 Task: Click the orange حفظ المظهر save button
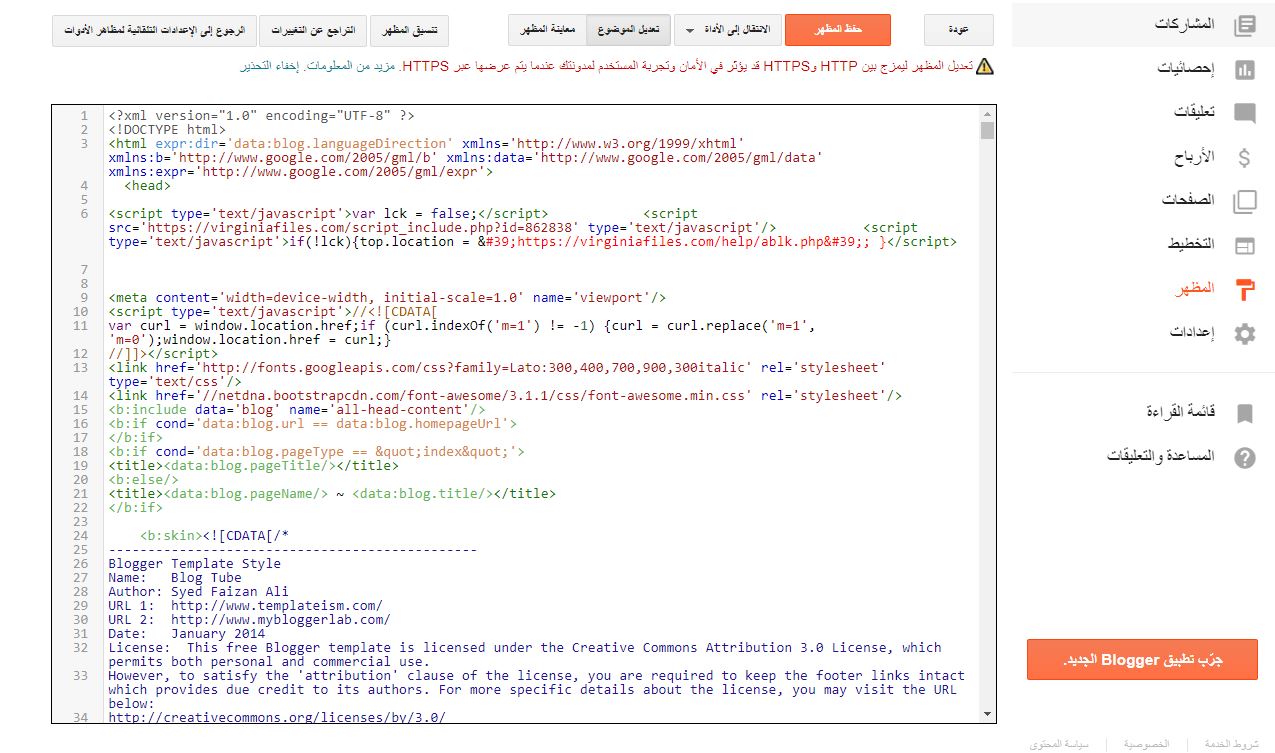click(x=838, y=30)
